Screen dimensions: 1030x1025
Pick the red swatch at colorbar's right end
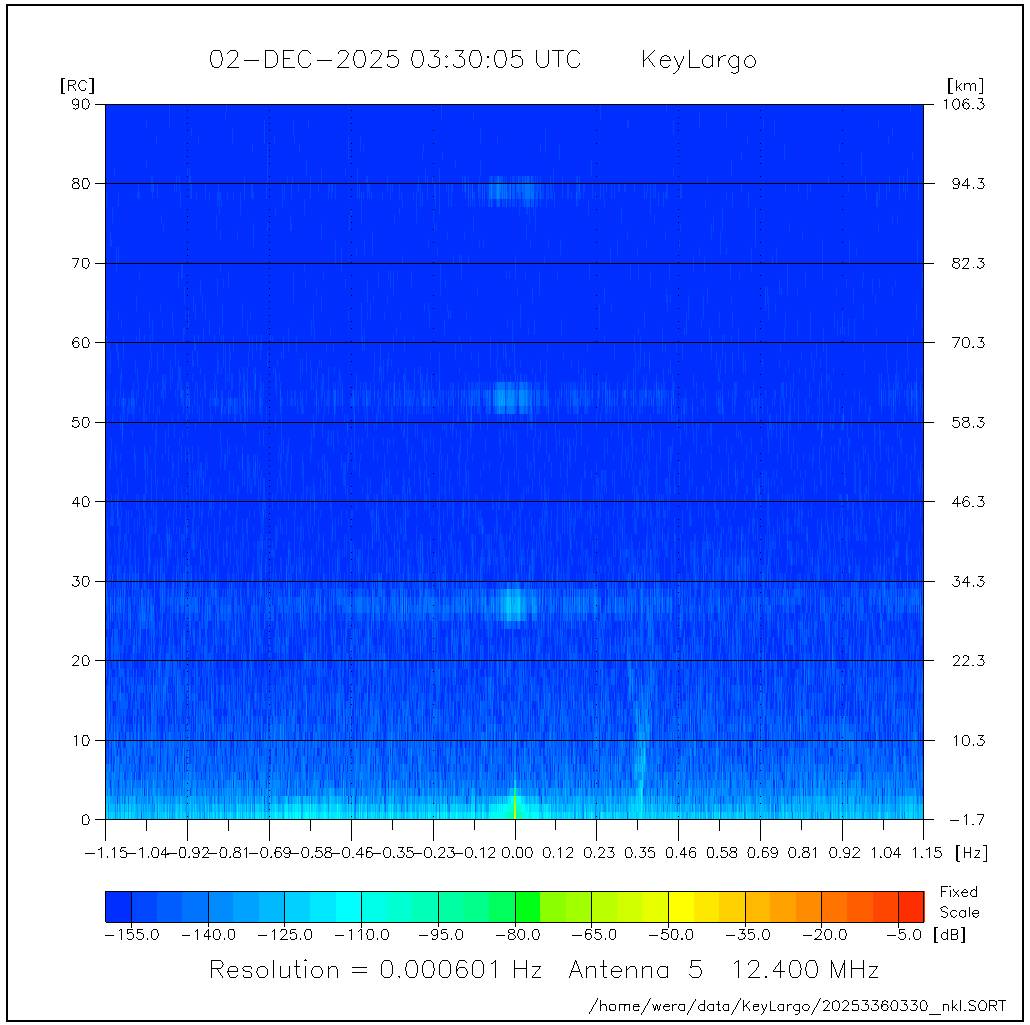[x=911, y=906]
